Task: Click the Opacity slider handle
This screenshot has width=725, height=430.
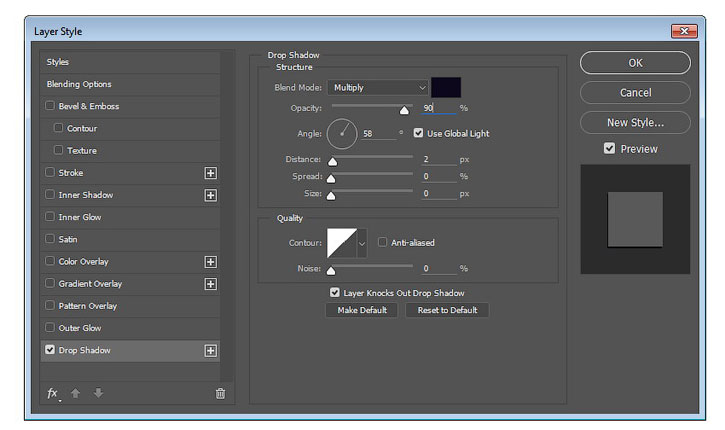Action: (x=404, y=110)
